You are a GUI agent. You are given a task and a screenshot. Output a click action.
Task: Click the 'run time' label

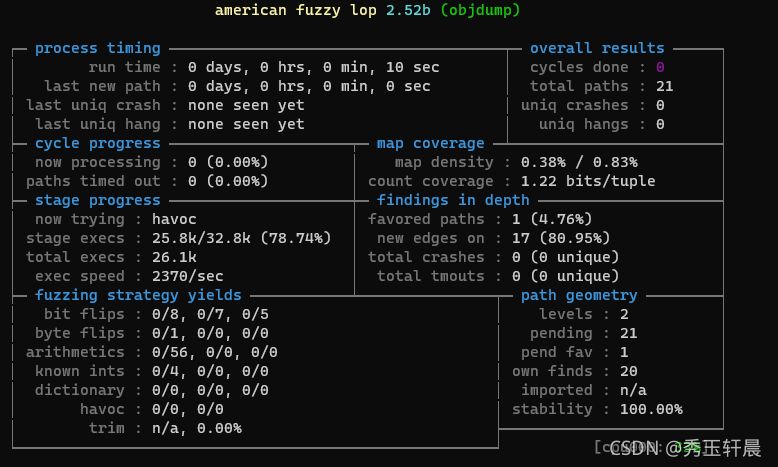(x=125, y=67)
